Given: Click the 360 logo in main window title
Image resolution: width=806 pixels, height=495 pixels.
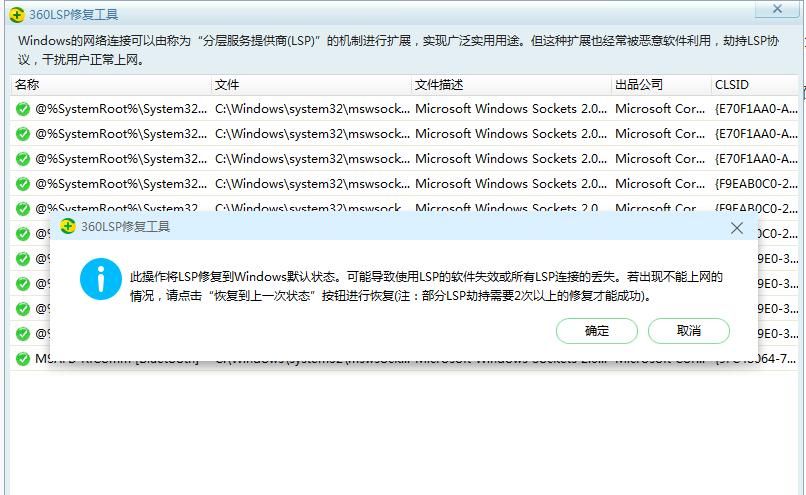Looking at the screenshot, I should (17, 15).
